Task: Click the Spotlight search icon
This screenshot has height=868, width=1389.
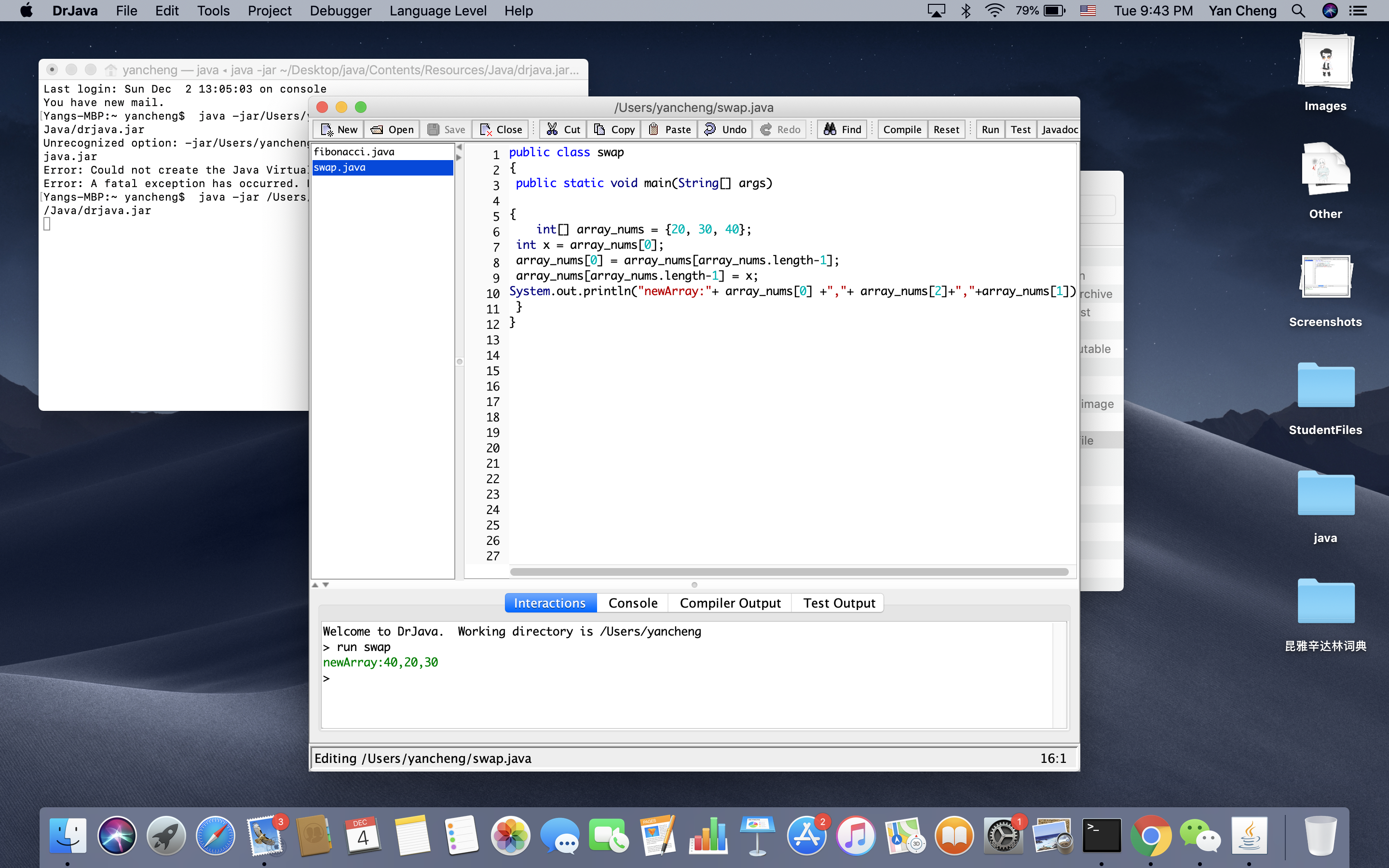Action: (x=1298, y=10)
